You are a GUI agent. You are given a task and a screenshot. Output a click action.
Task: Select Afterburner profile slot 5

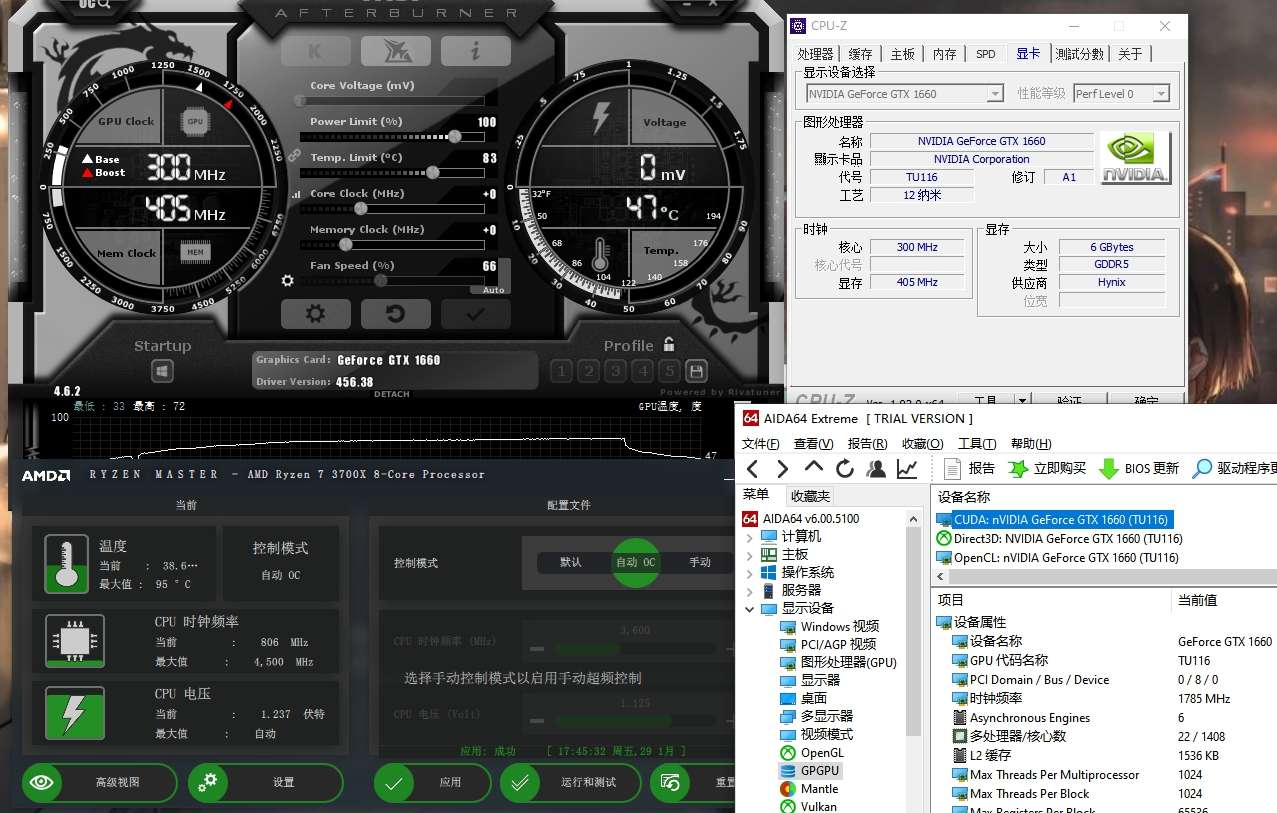(x=670, y=371)
